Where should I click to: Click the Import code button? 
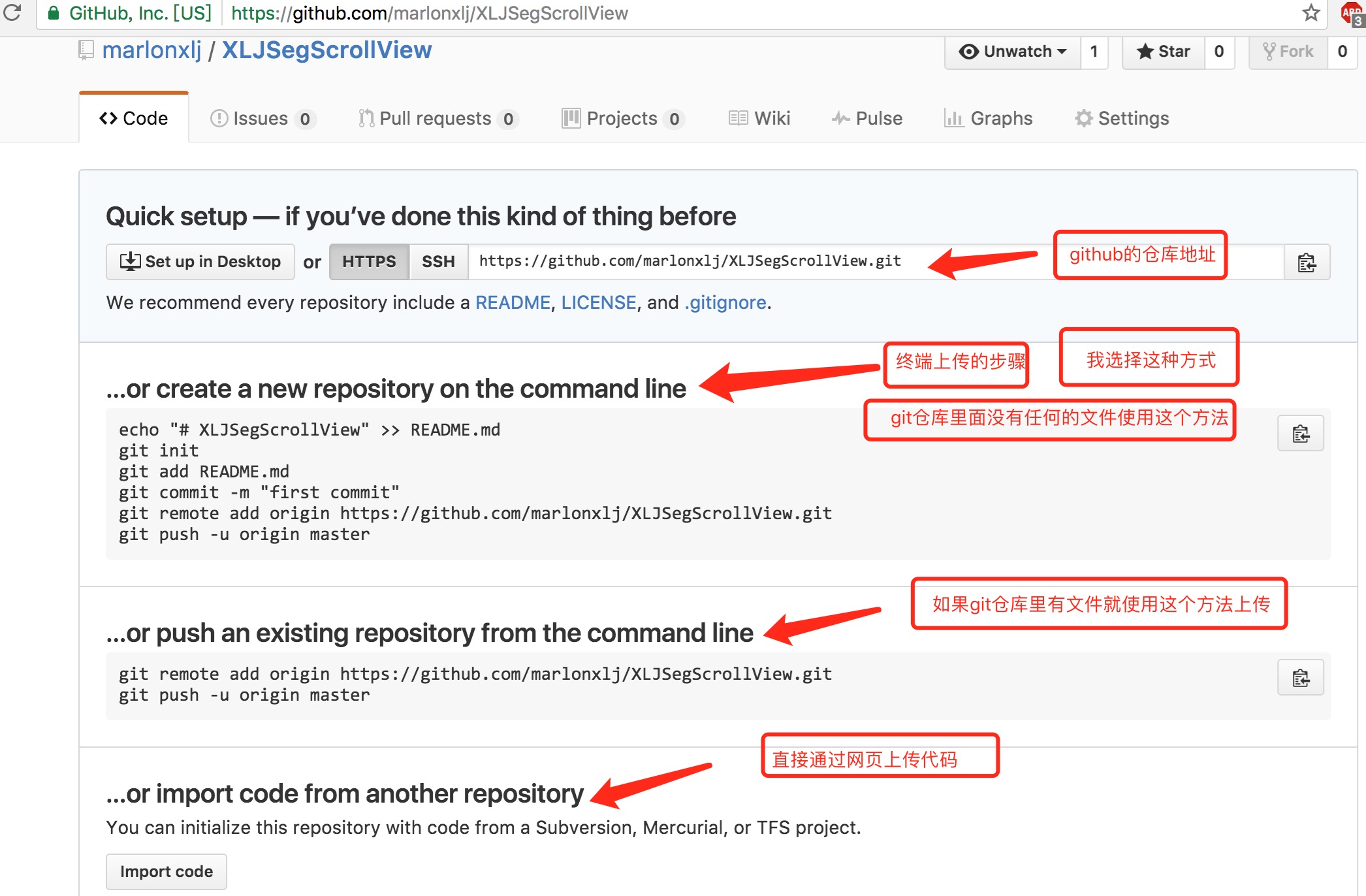(167, 872)
